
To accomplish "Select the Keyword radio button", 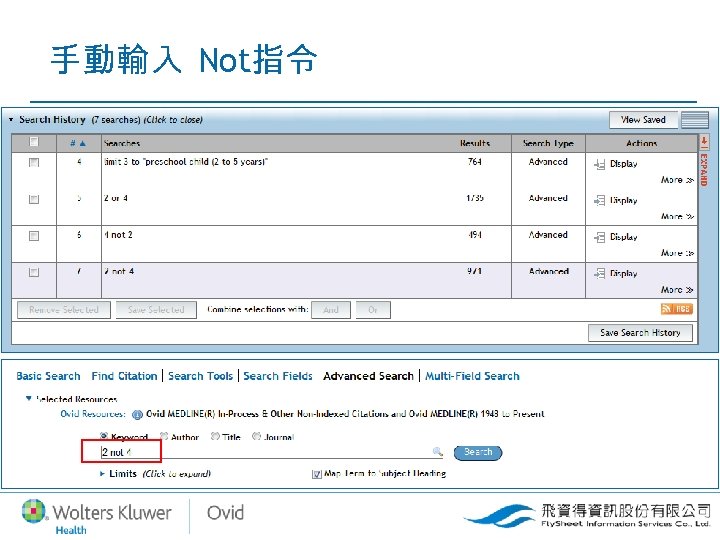I will (104, 436).
